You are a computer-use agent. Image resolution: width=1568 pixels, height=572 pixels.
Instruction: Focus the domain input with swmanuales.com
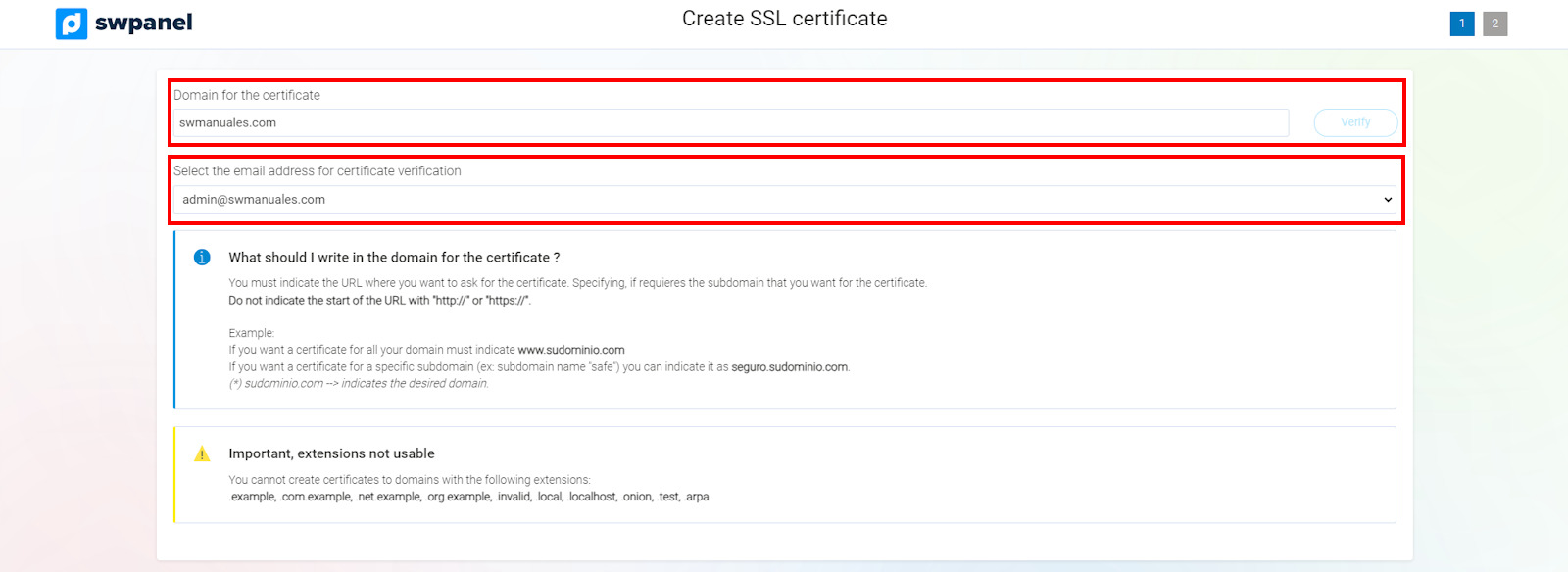coord(730,122)
